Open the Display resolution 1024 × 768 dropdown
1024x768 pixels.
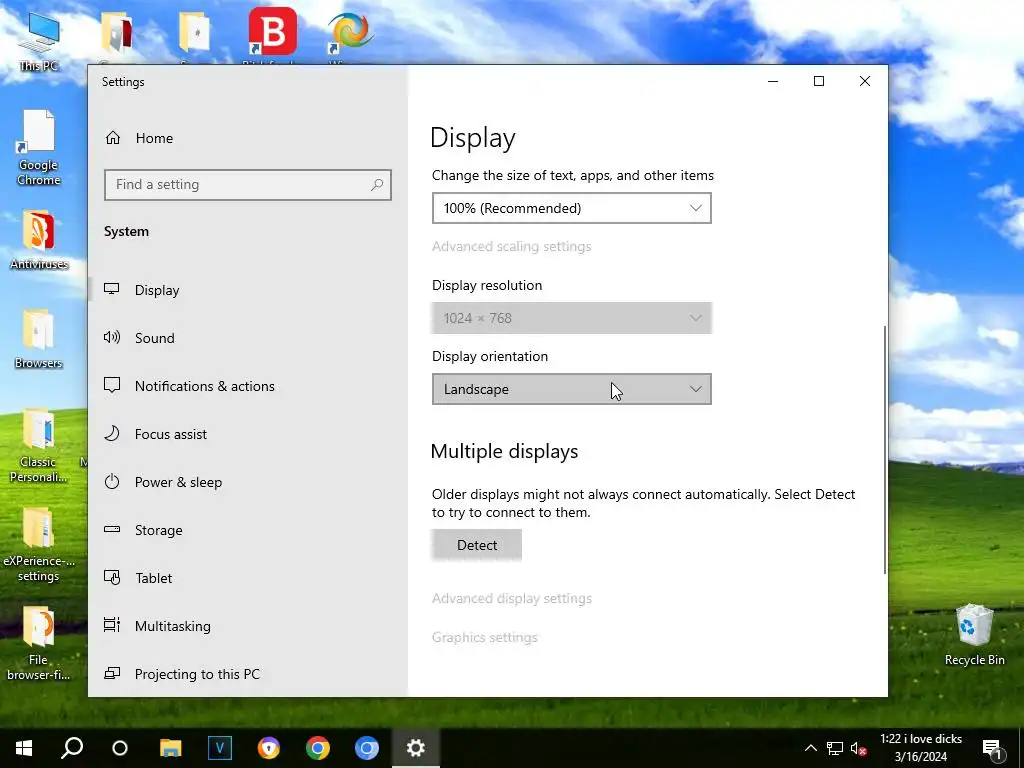point(571,318)
